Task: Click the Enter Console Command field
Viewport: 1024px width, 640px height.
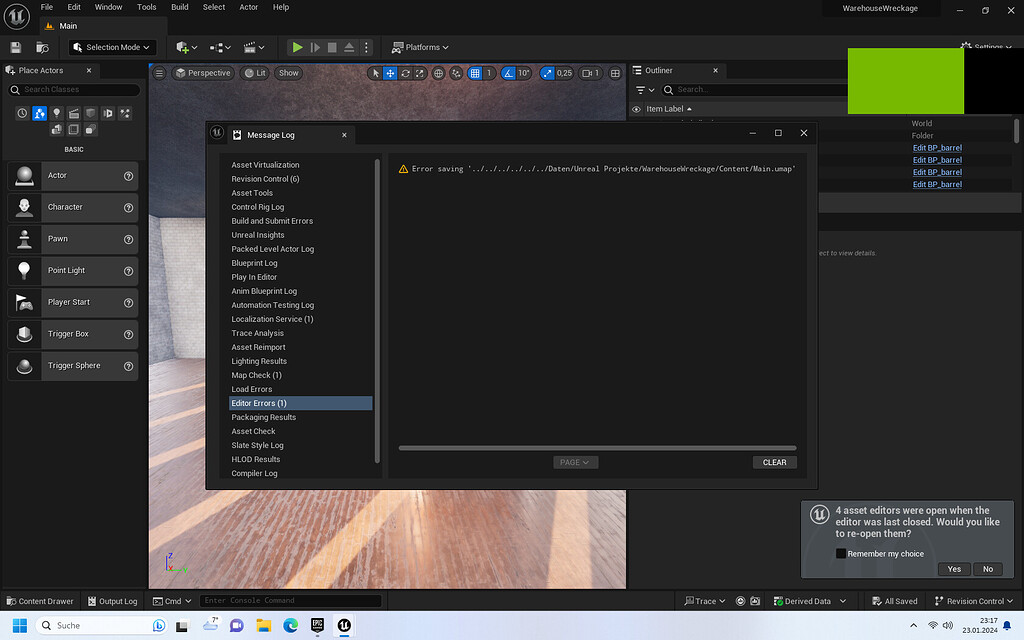Action: point(290,601)
